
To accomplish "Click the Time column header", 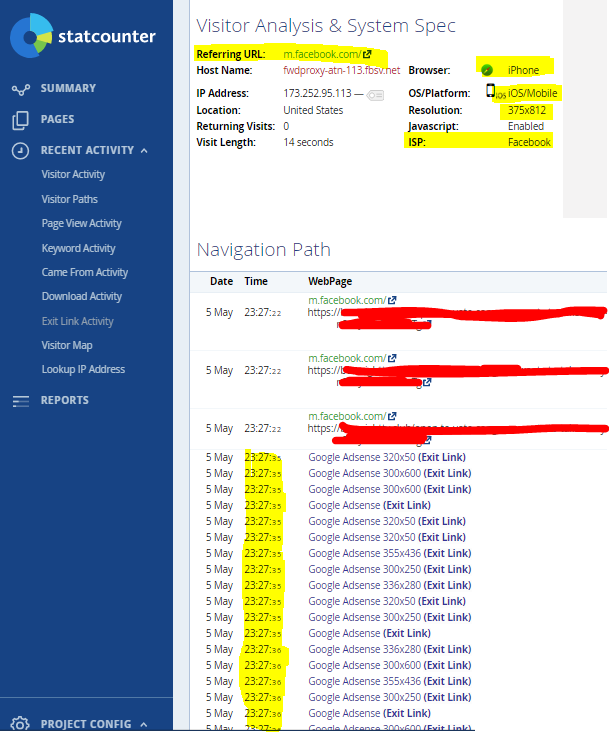I will pos(256,282).
